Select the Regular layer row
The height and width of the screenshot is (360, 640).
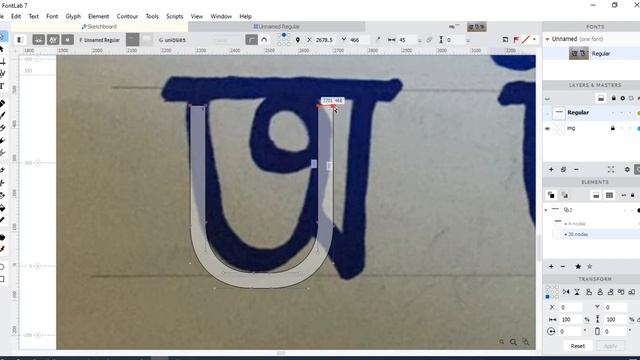(592, 112)
